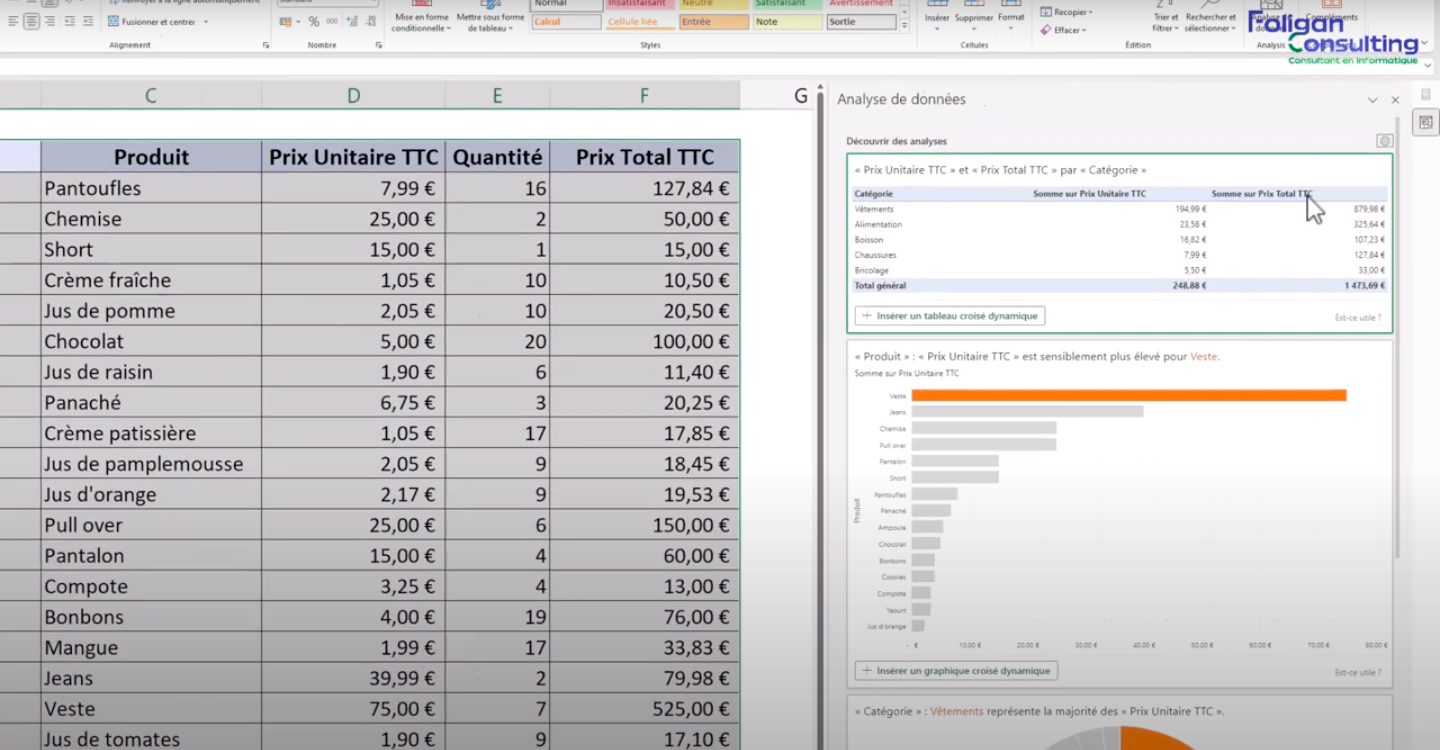This screenshot has height=750, width=1440.
Task: Apply the Calcul cell style
Action: pyautogui.click(x=566, y=22)
